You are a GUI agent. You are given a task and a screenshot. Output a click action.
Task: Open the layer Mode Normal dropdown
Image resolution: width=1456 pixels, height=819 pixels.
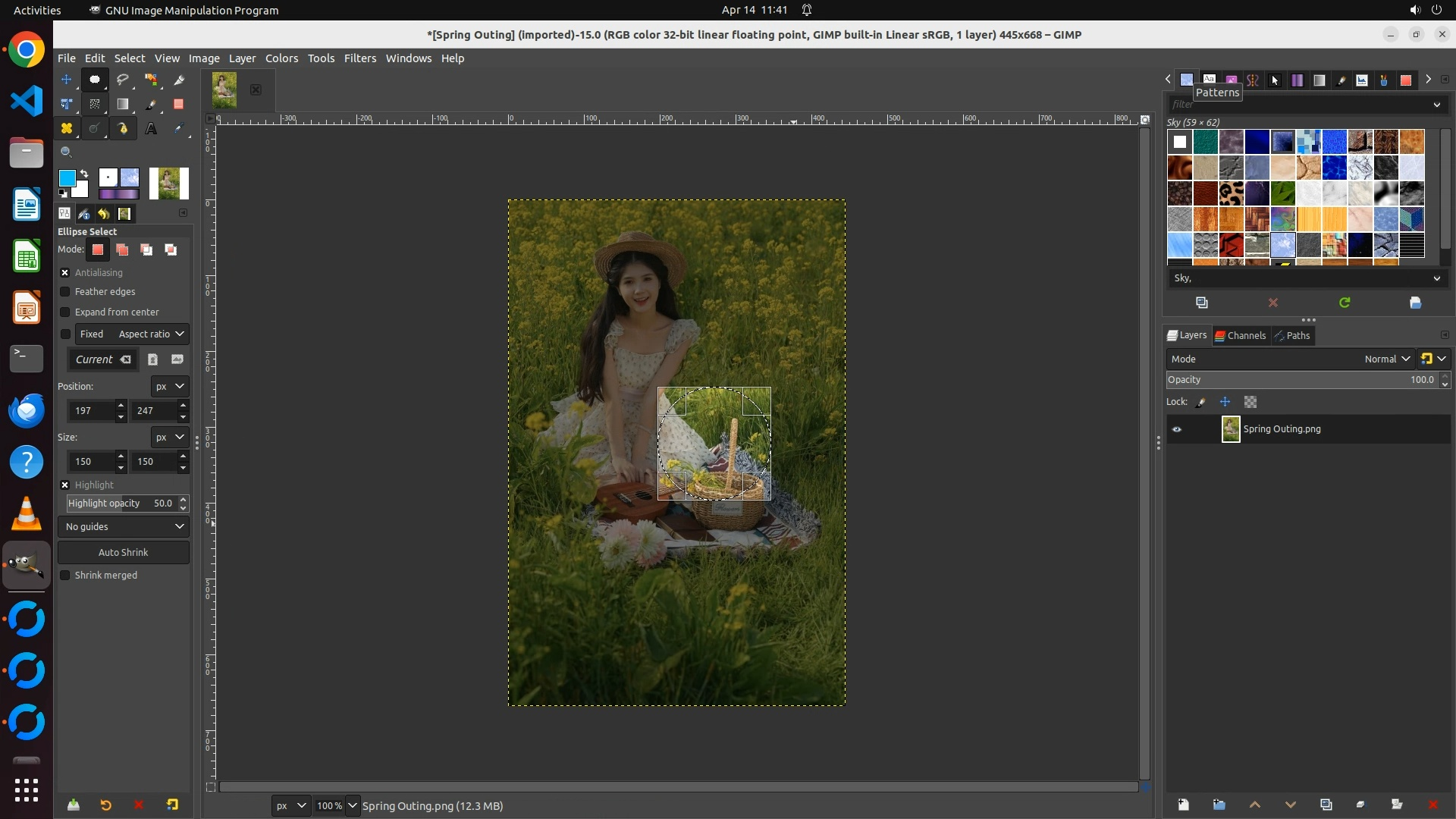pos(1386,359)
